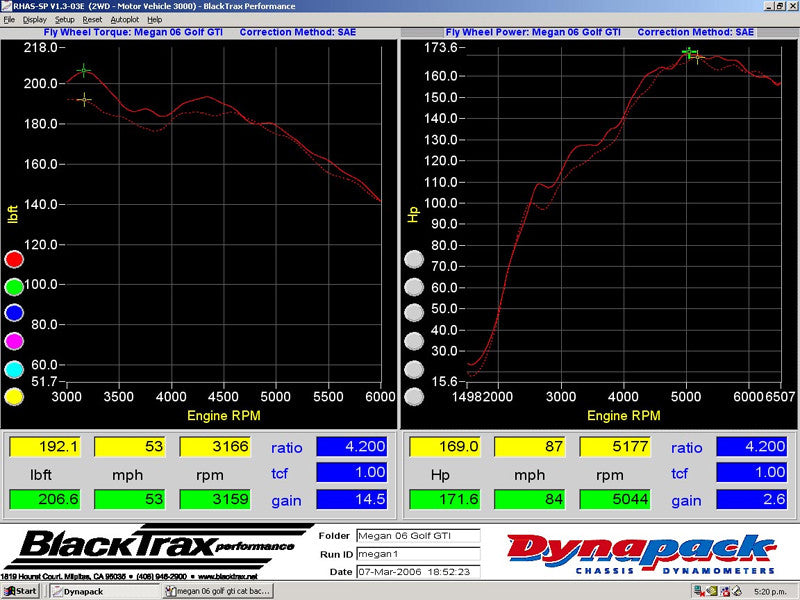Click the top gray circle on power graph
This screenshot has width=800, height=600.
(x=414, y=260)
